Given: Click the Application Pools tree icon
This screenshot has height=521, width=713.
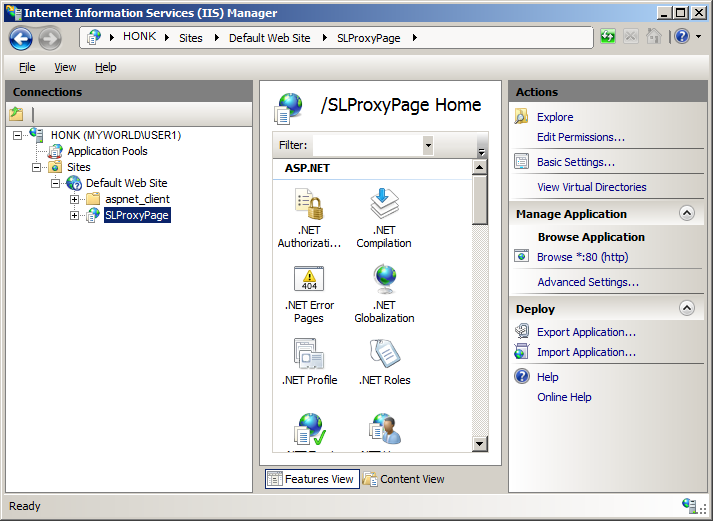Looking at the screenshot, I should tap(55, 151).
